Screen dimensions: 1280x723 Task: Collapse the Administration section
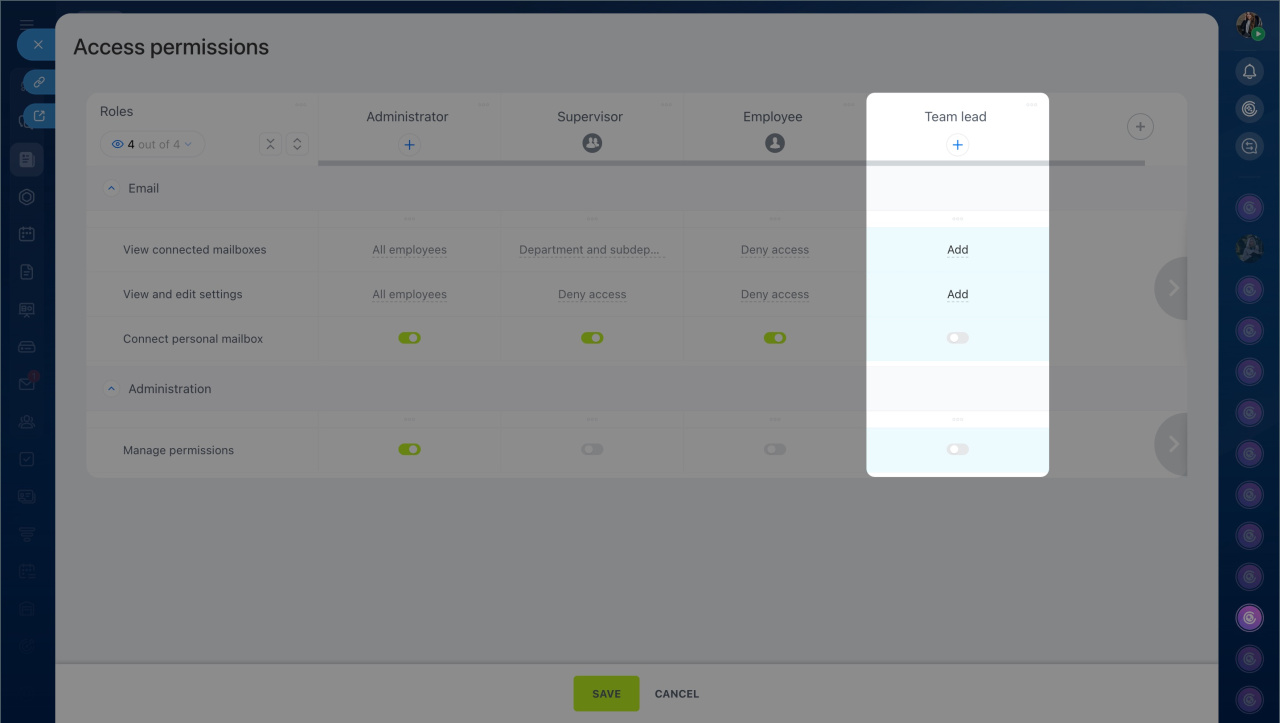coord(112,389)
